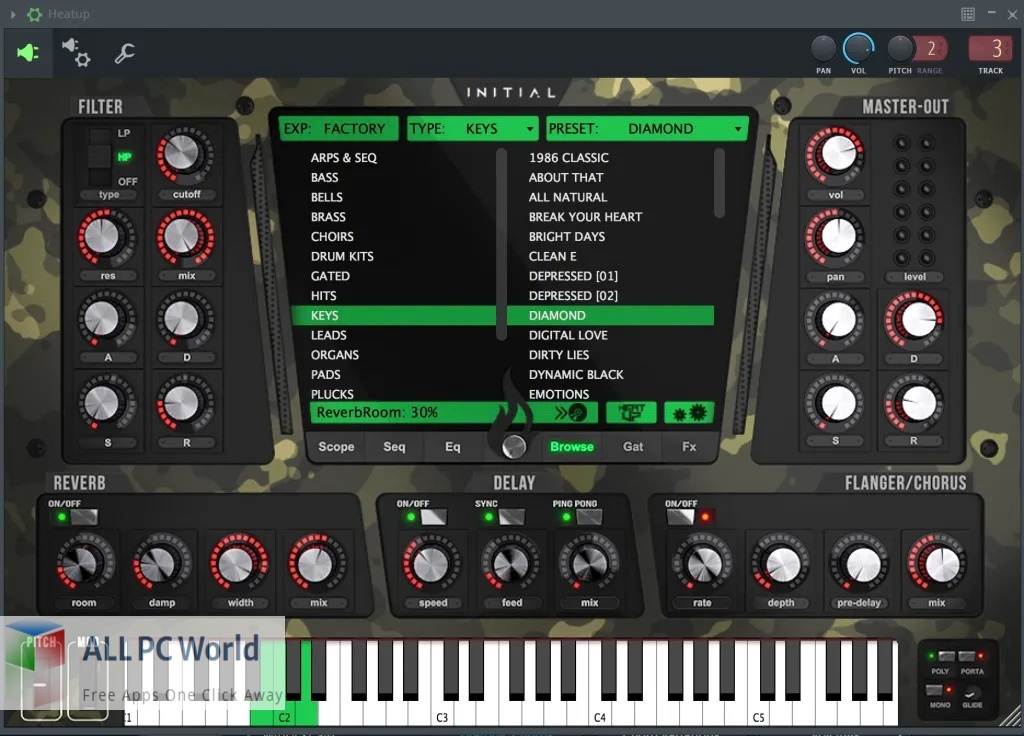The image size is (1024, 736).
Task: Switch to the Fx tab
Action: [689, 447]
